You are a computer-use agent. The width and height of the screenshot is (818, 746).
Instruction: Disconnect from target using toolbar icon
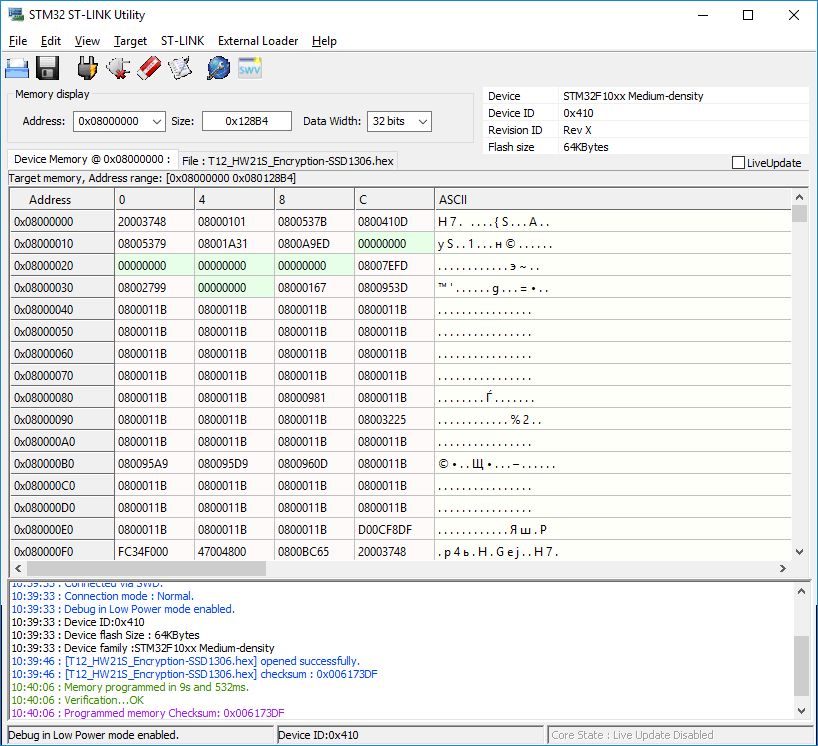(119, 68)
